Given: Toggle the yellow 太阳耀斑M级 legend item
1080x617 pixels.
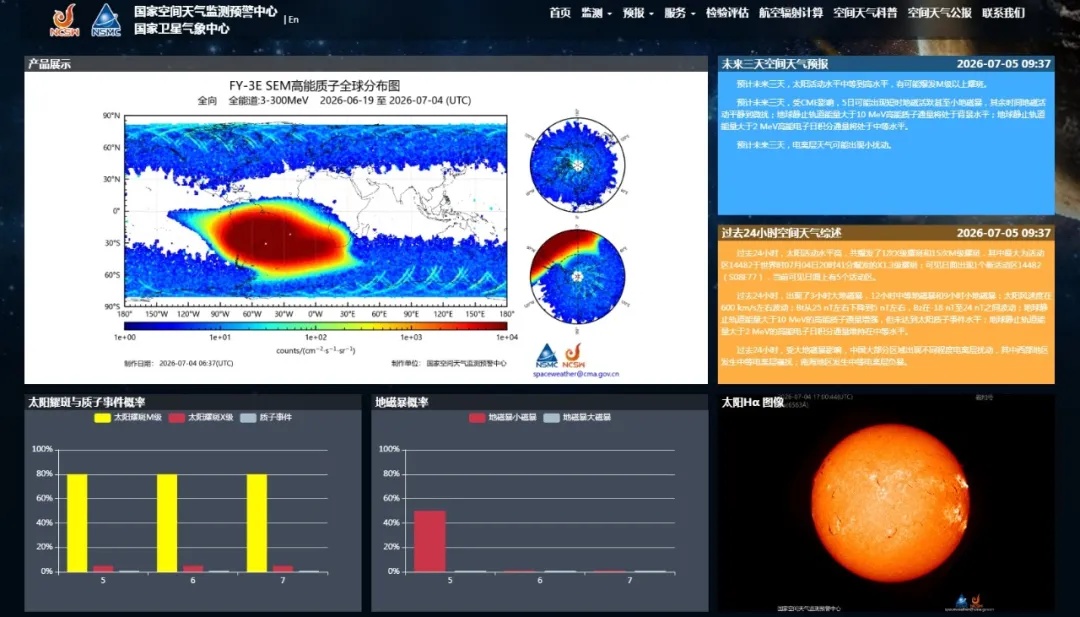Looking at the screenshot, I should tap(128, 417).
